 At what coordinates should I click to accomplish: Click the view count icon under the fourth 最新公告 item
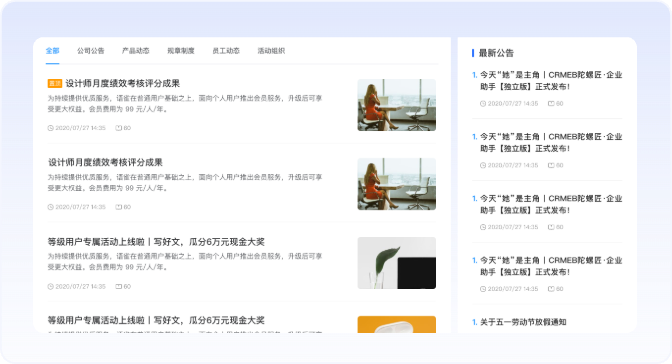(x=551, y=289)
